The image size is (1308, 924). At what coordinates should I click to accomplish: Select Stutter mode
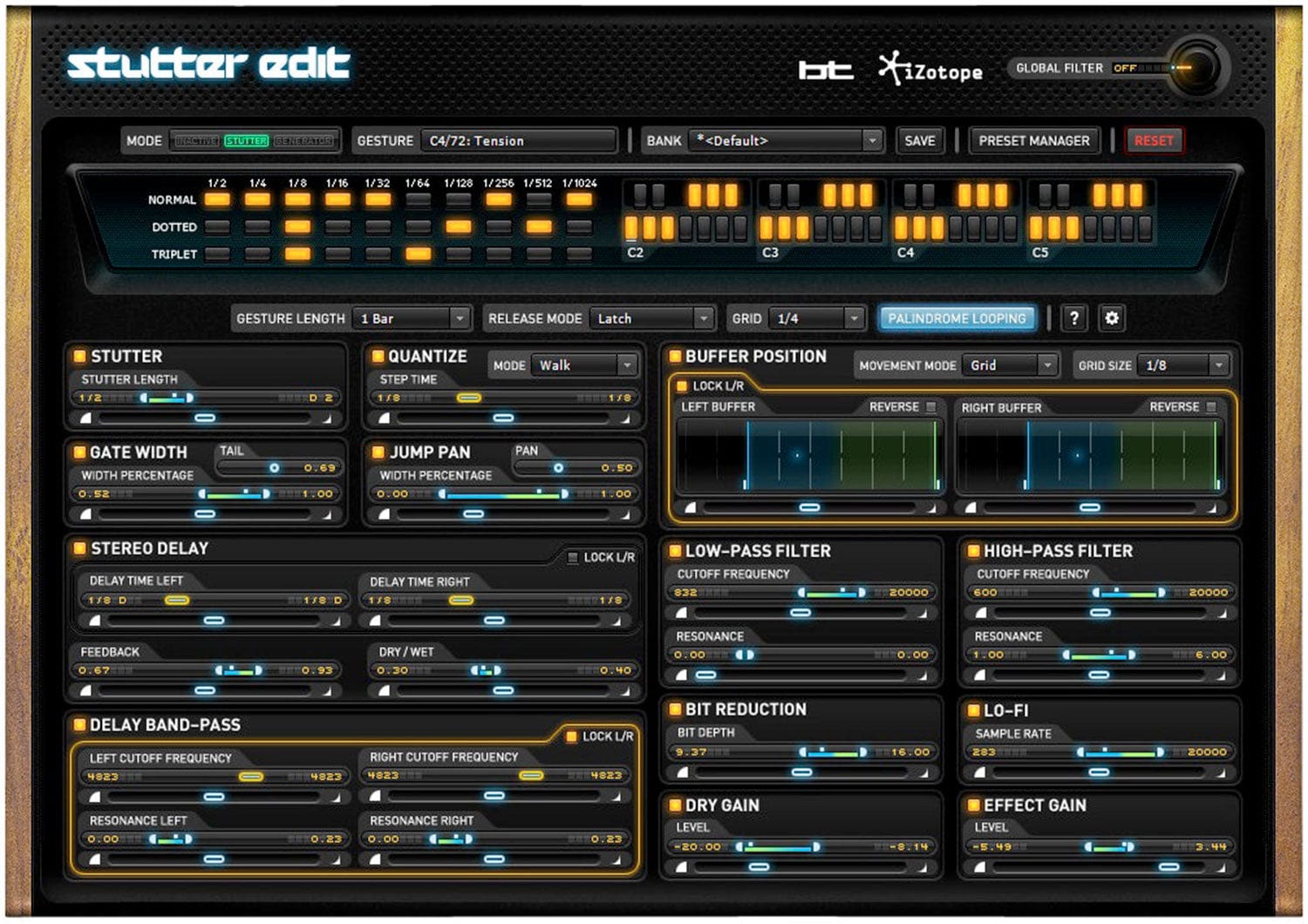pyautogui.click(x=247, y=140)
